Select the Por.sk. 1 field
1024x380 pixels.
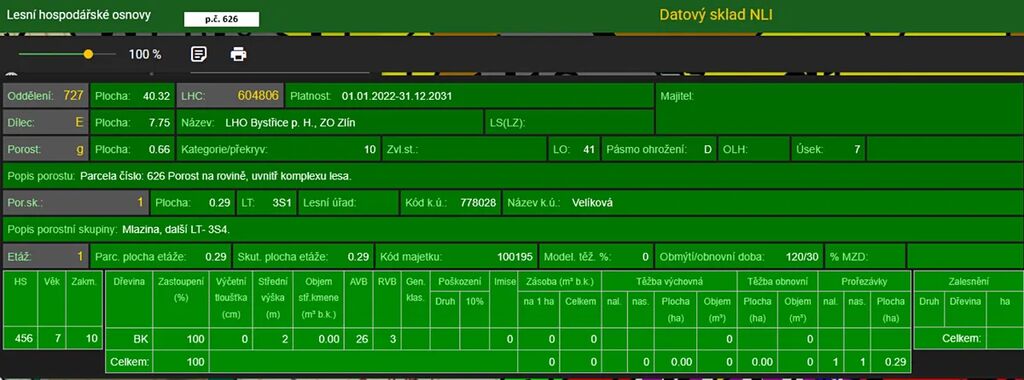[75, 202]
